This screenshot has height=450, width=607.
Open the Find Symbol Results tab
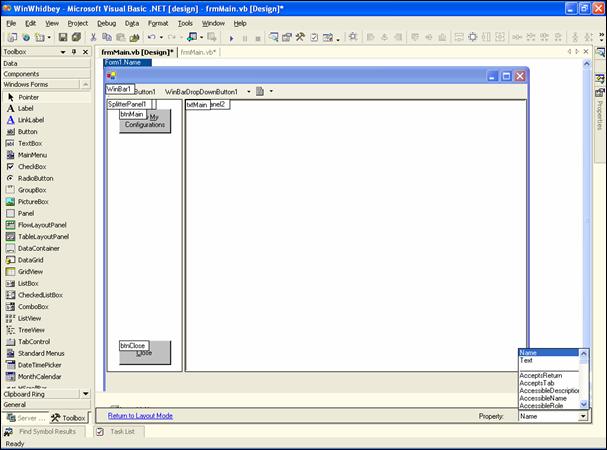click(44, 431)
